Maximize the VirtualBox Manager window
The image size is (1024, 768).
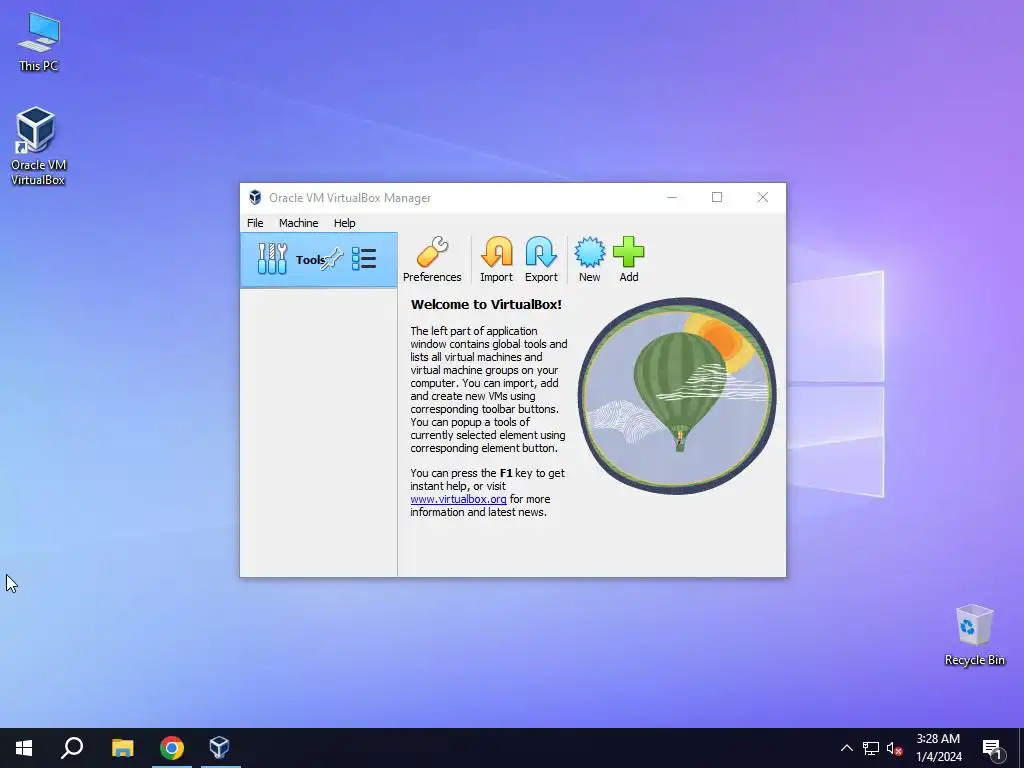coord(716,197)
